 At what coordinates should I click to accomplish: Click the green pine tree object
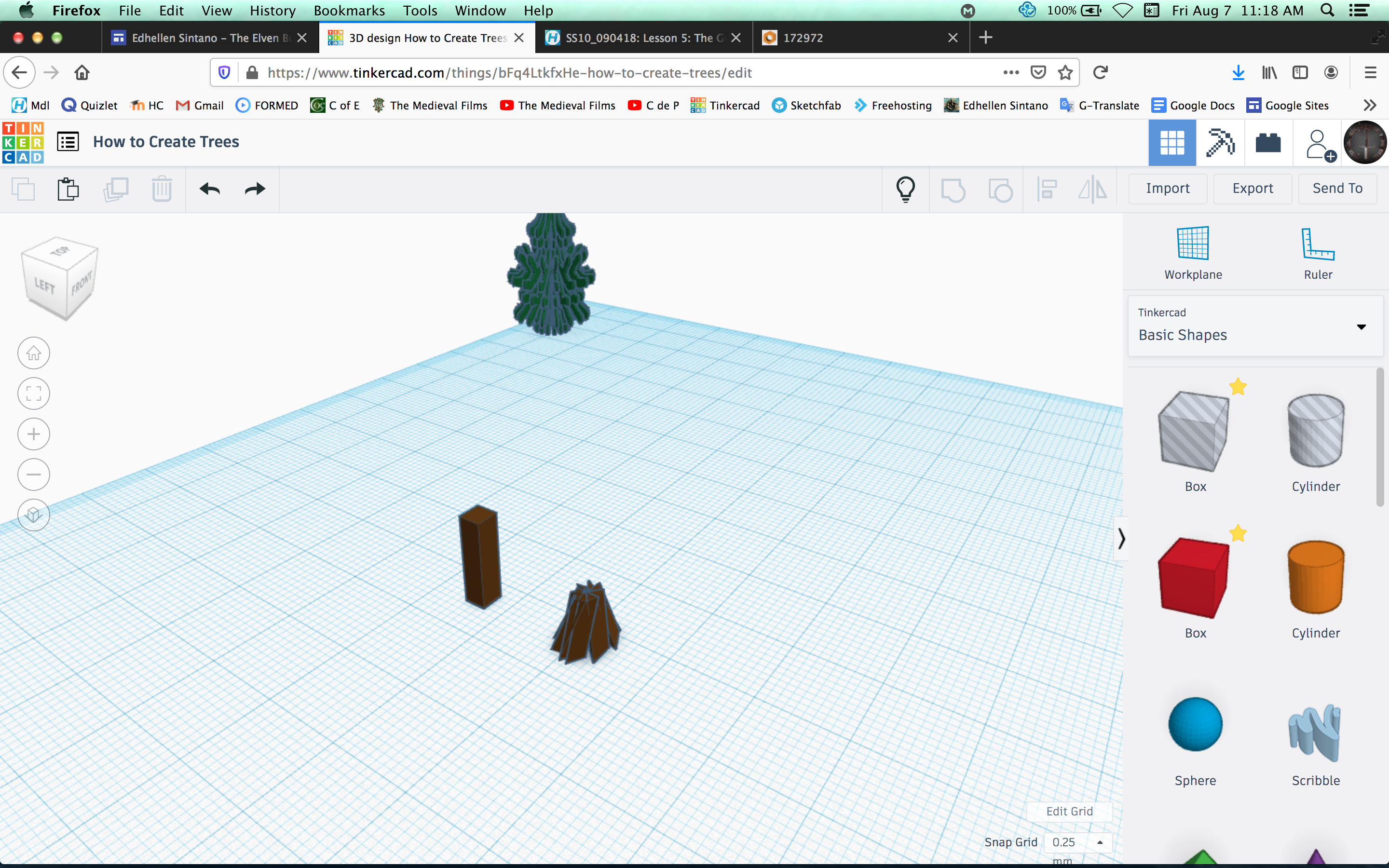pos(551,274)
